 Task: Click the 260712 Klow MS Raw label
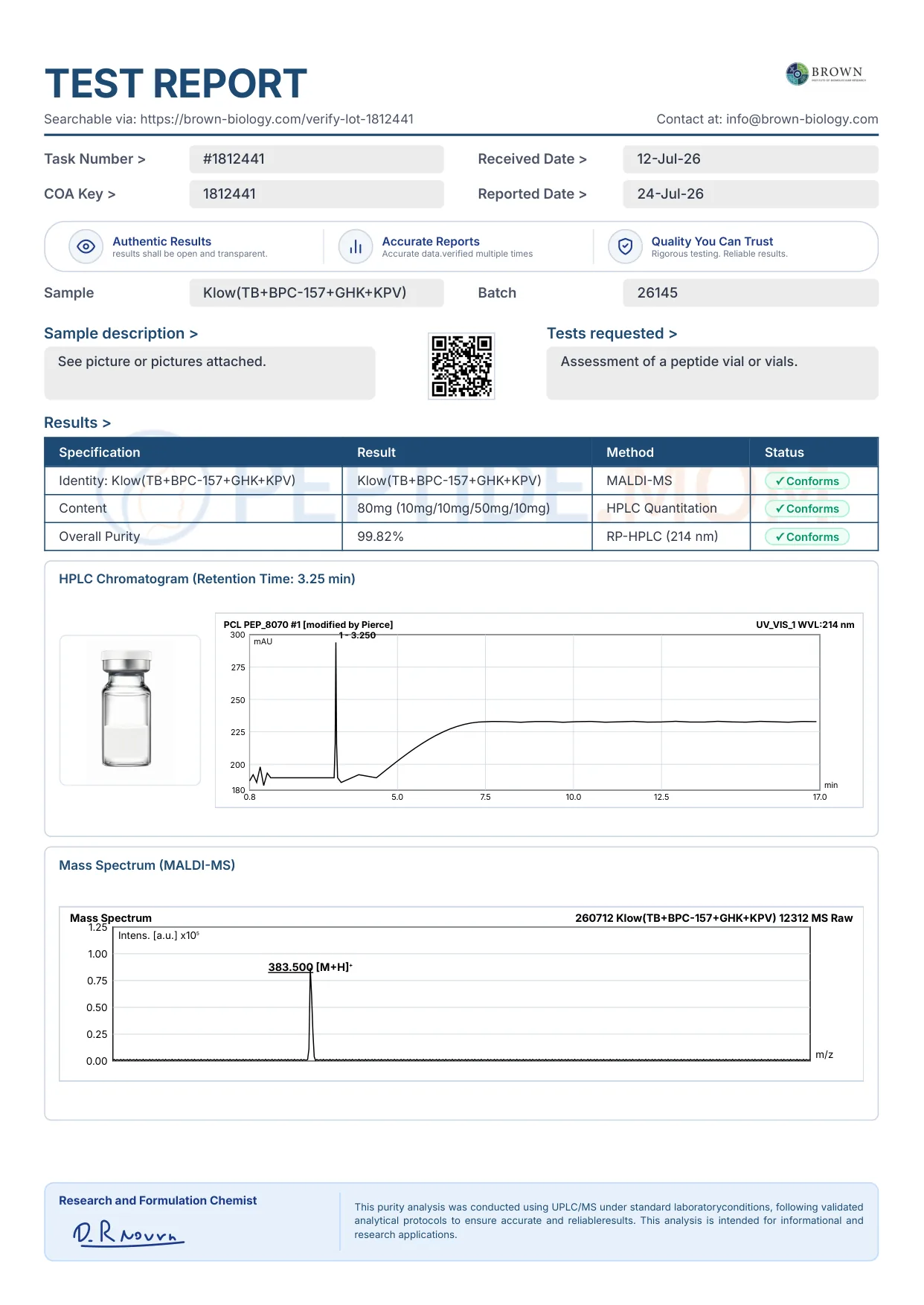click(x=713, y=918)
